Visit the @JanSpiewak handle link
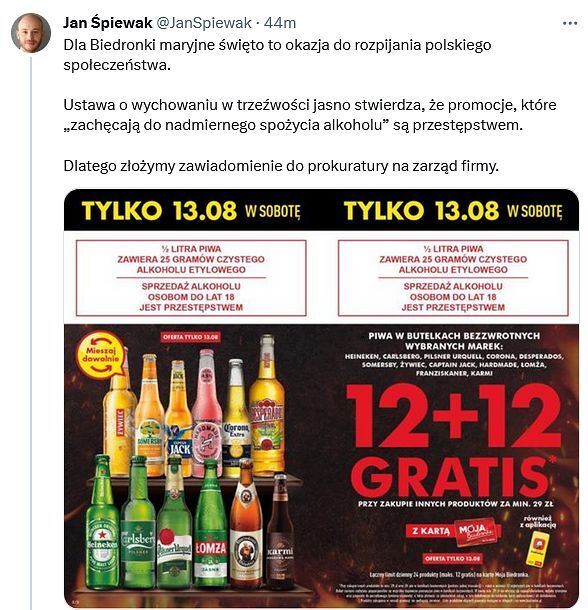This screenshot has width=588, height=610. [x=204, y=23]
